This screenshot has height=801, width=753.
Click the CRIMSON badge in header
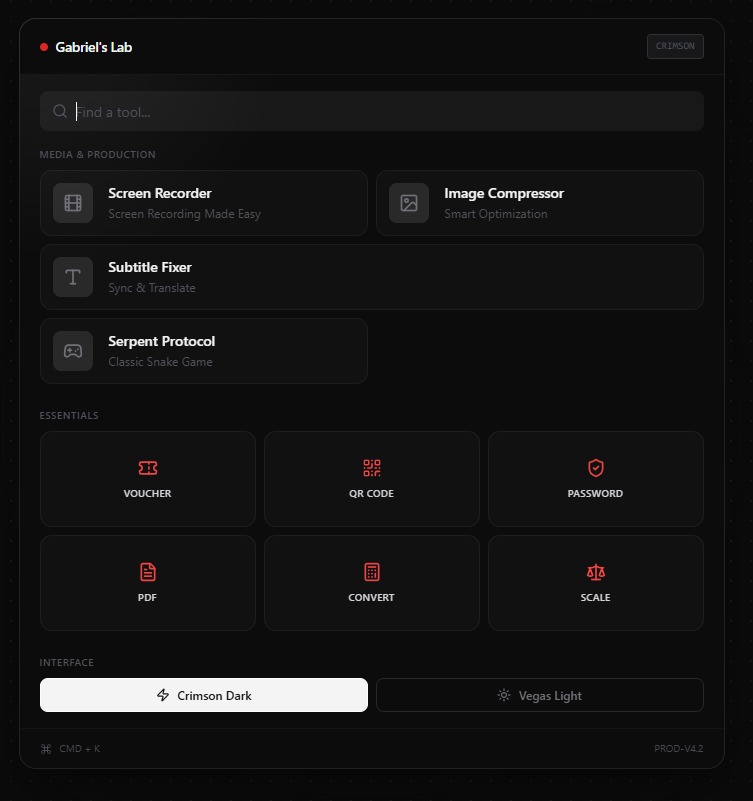[x=675, y=46]
